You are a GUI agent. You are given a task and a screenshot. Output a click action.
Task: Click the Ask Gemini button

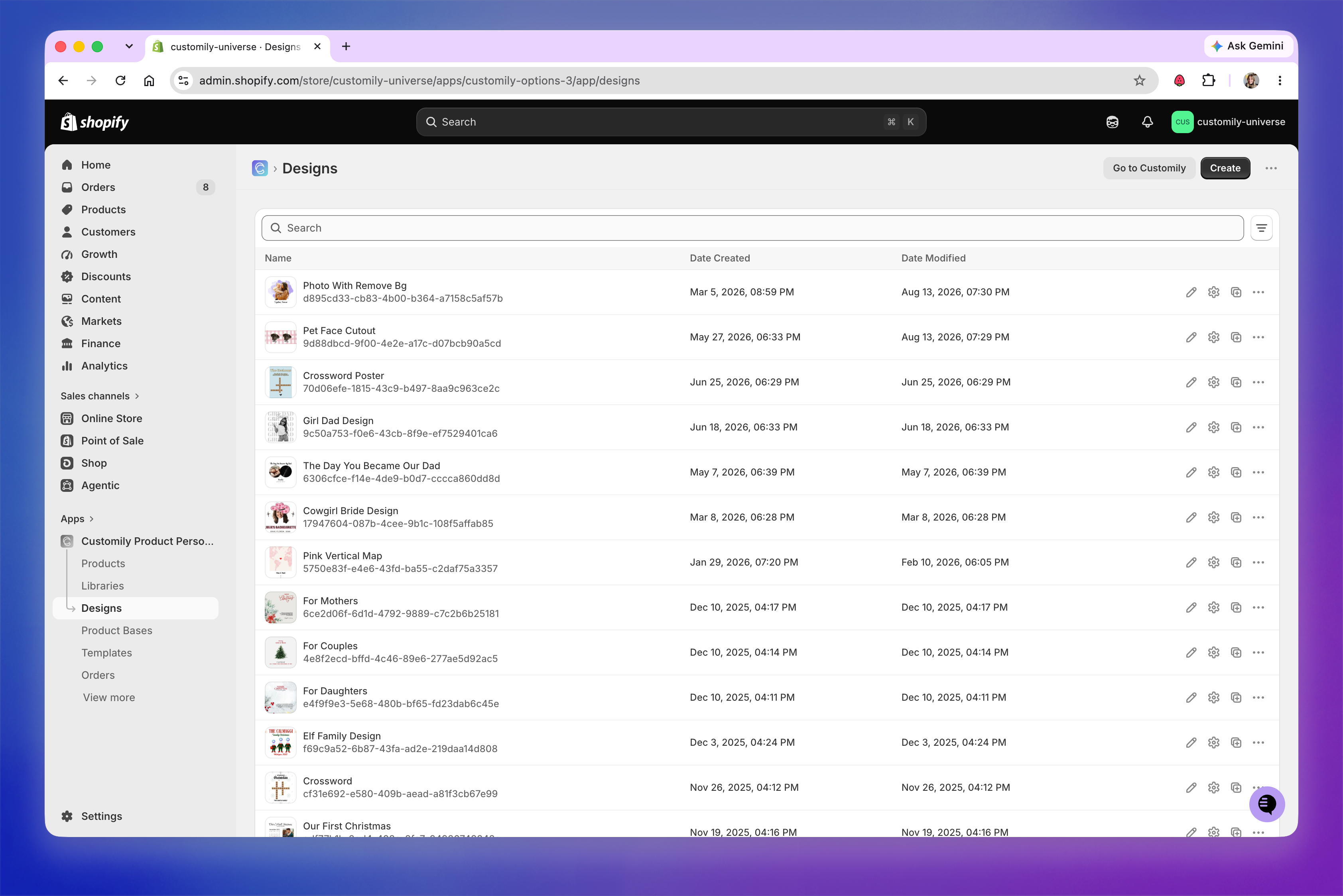tap(1248, 46)
